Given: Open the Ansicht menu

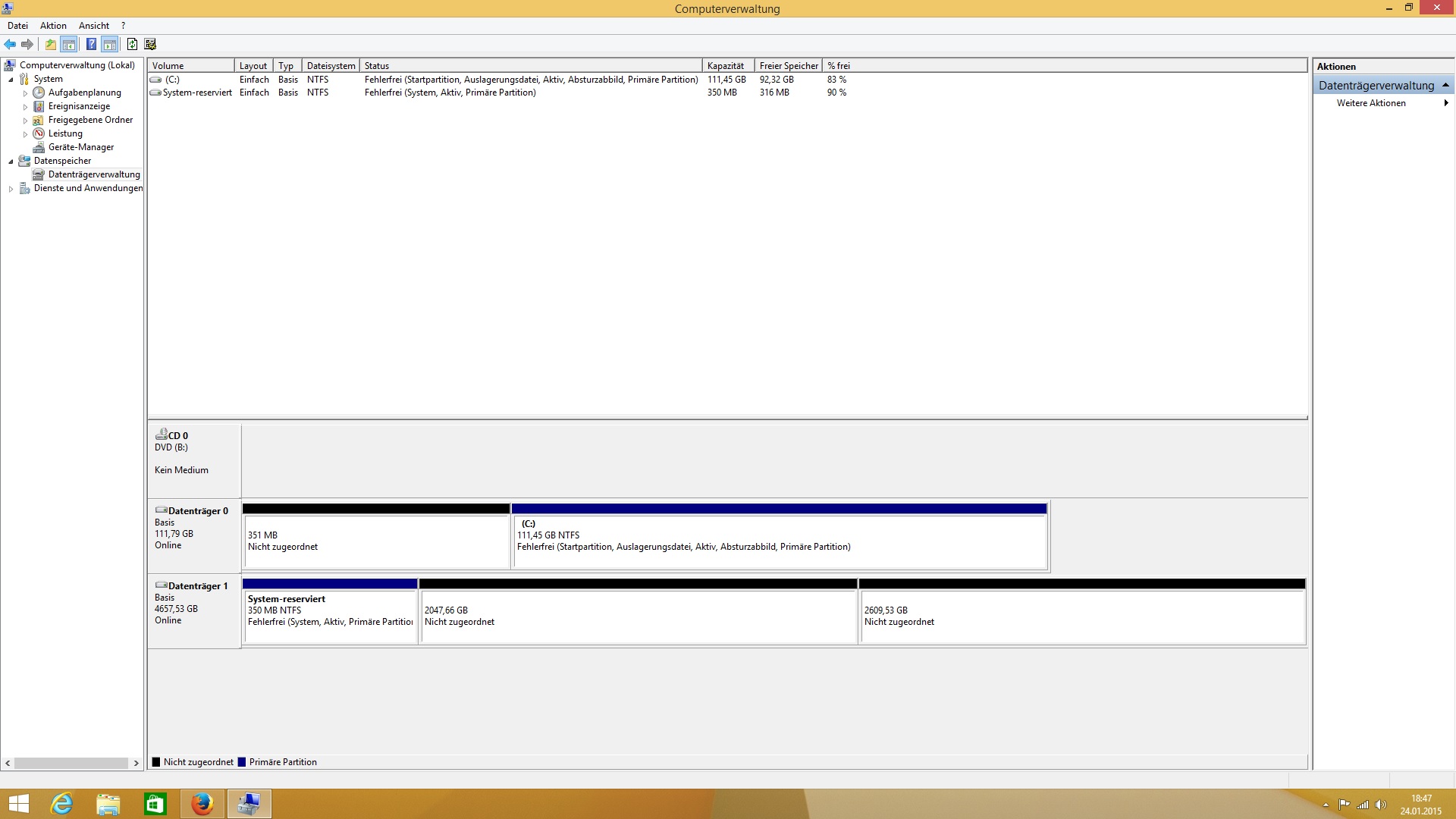Looking at the screenshot, I should pyautogui.click(x=93, y=26).
